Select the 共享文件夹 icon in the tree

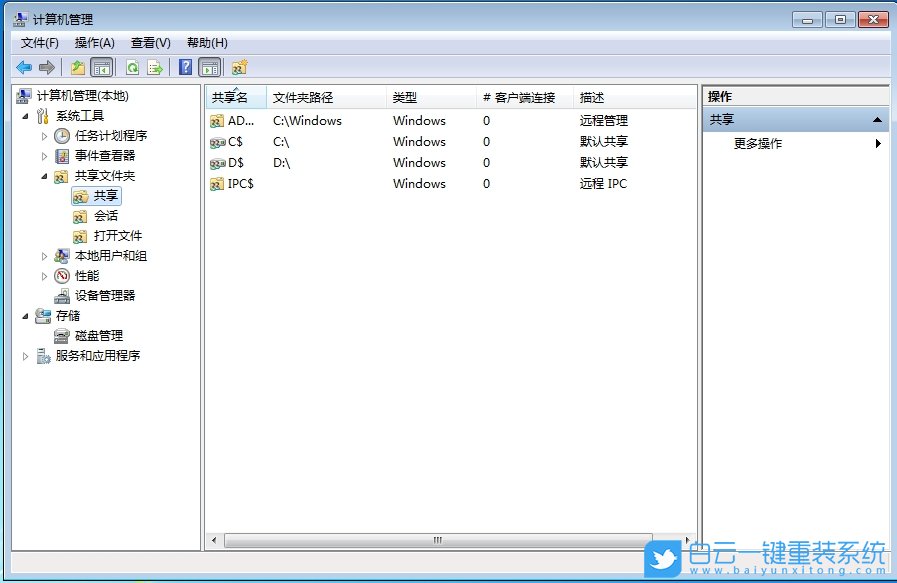(60, 175)
